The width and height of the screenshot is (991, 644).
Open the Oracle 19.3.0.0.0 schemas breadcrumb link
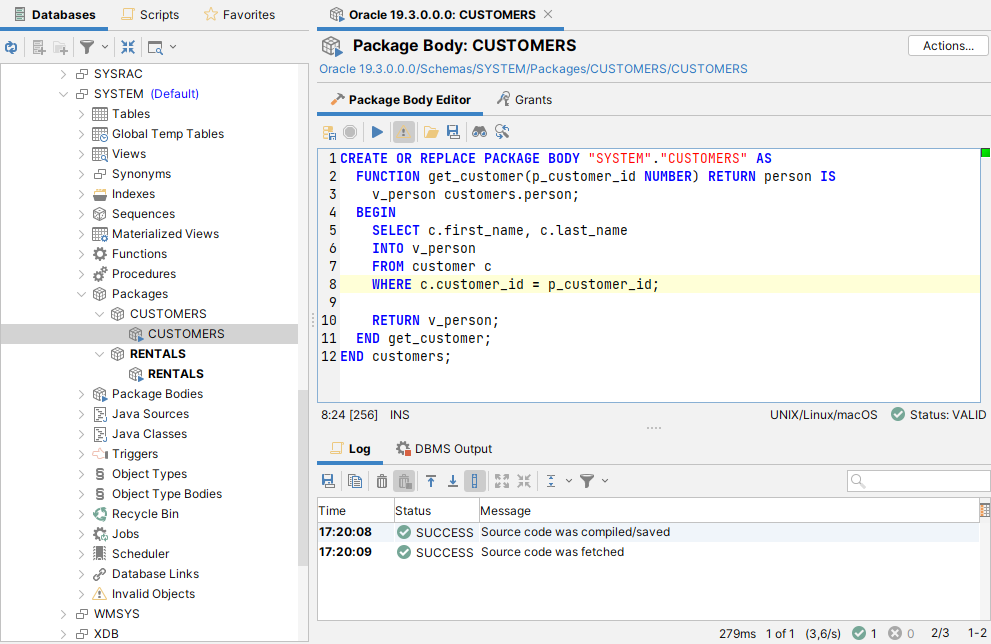[x=365, y=68]
